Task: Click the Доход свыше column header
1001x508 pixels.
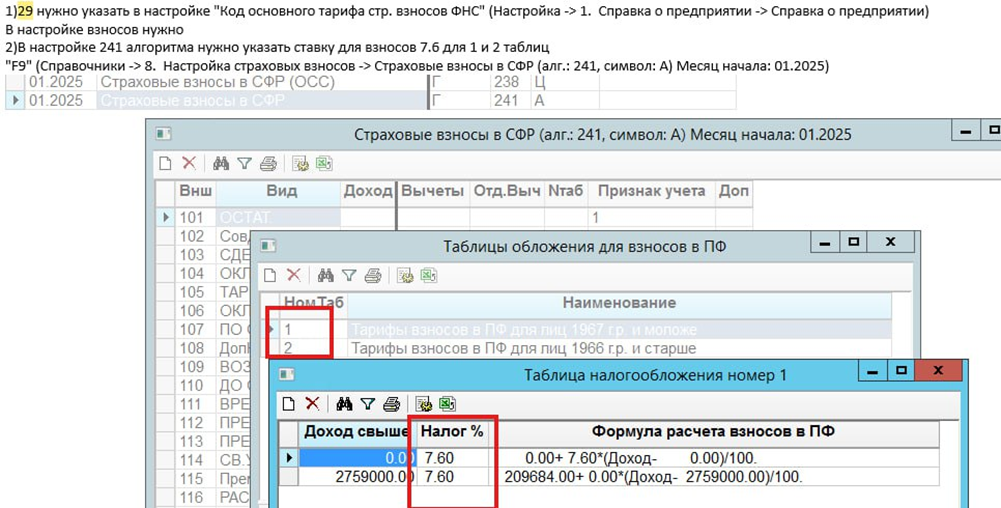Action: pyautogui.click(x=357, y=431)
